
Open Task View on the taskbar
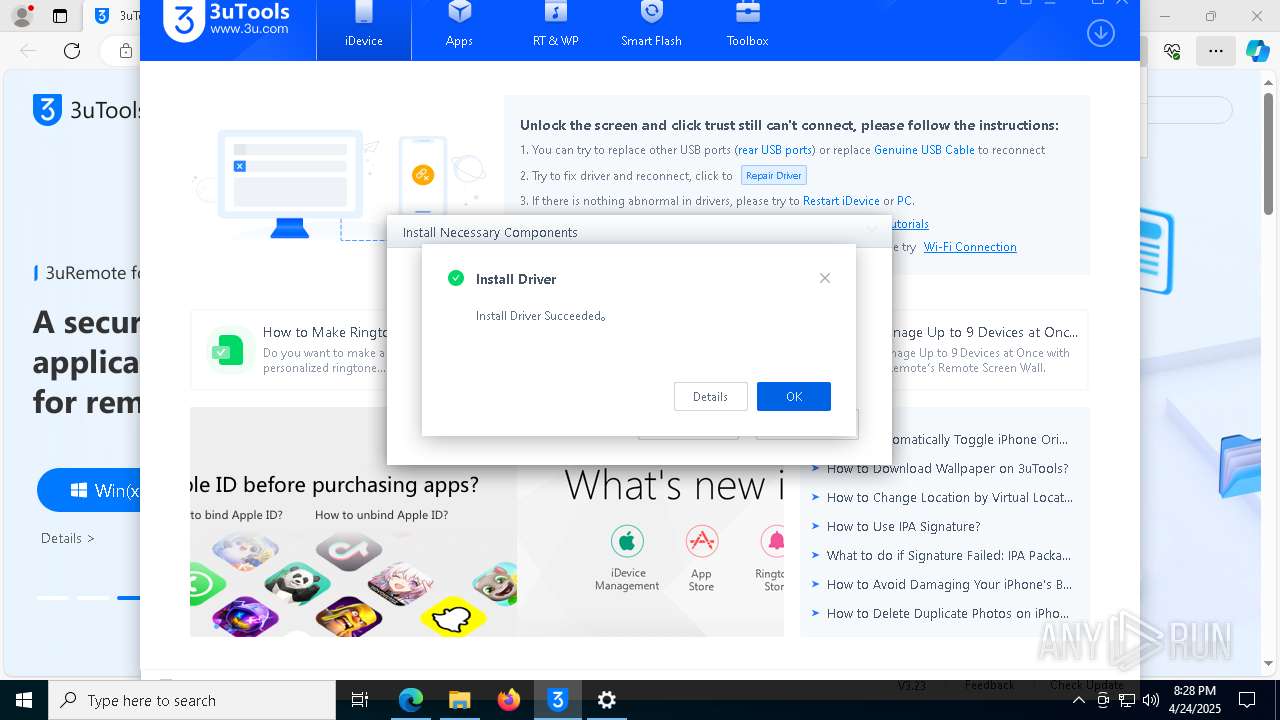360,700
